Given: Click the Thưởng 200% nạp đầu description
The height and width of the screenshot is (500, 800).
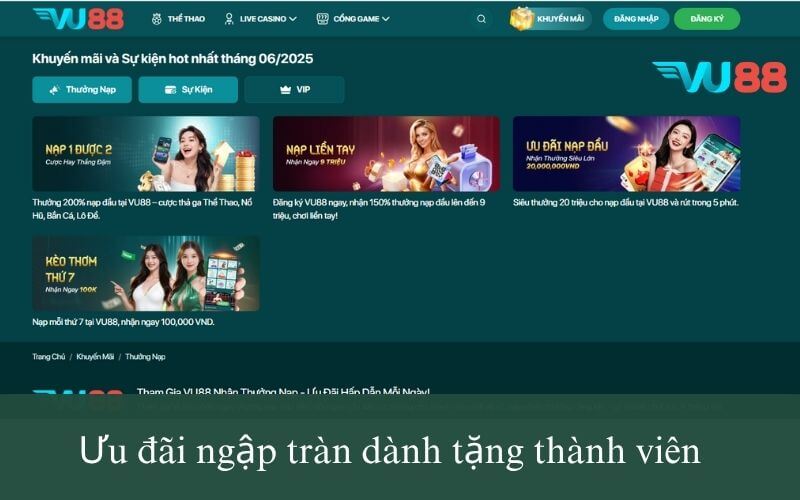Looking at the screenshot, I should (x=142, y=209).
